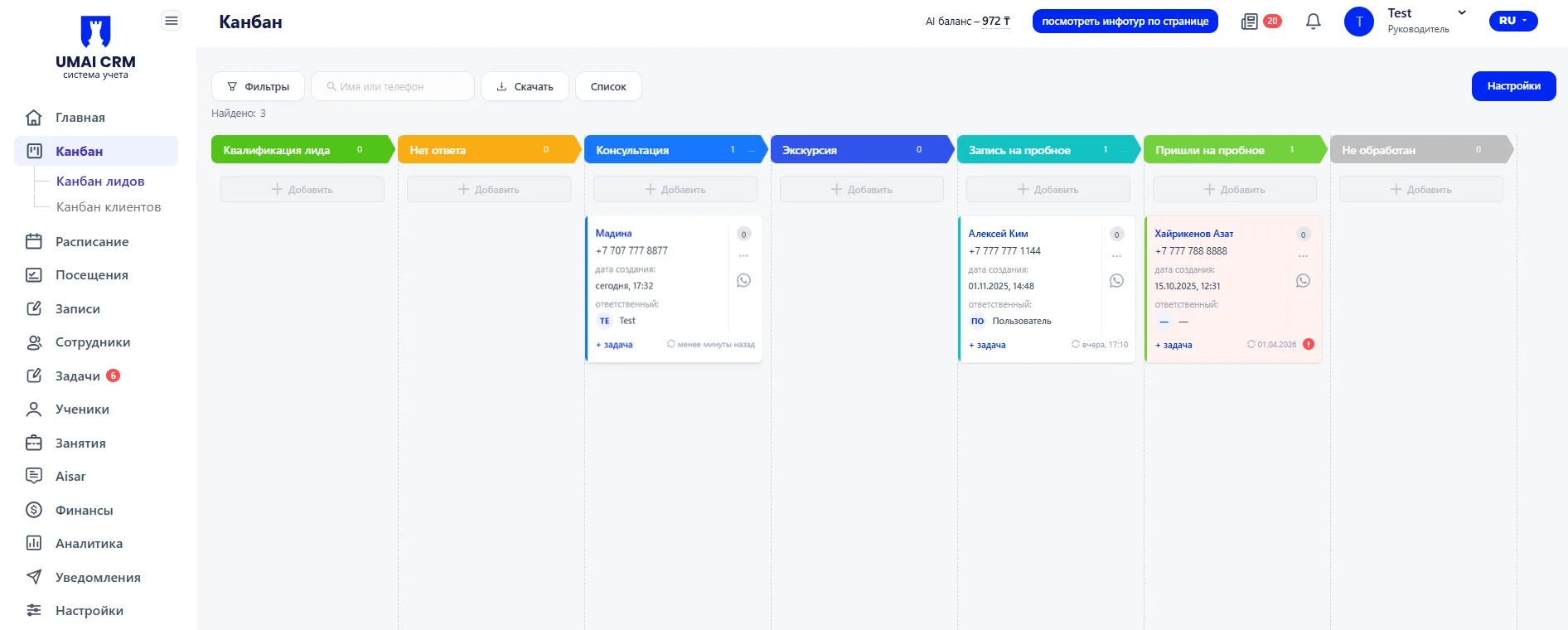Open three-dots menu on Хайрикенов Азат card

point(1303,256)
